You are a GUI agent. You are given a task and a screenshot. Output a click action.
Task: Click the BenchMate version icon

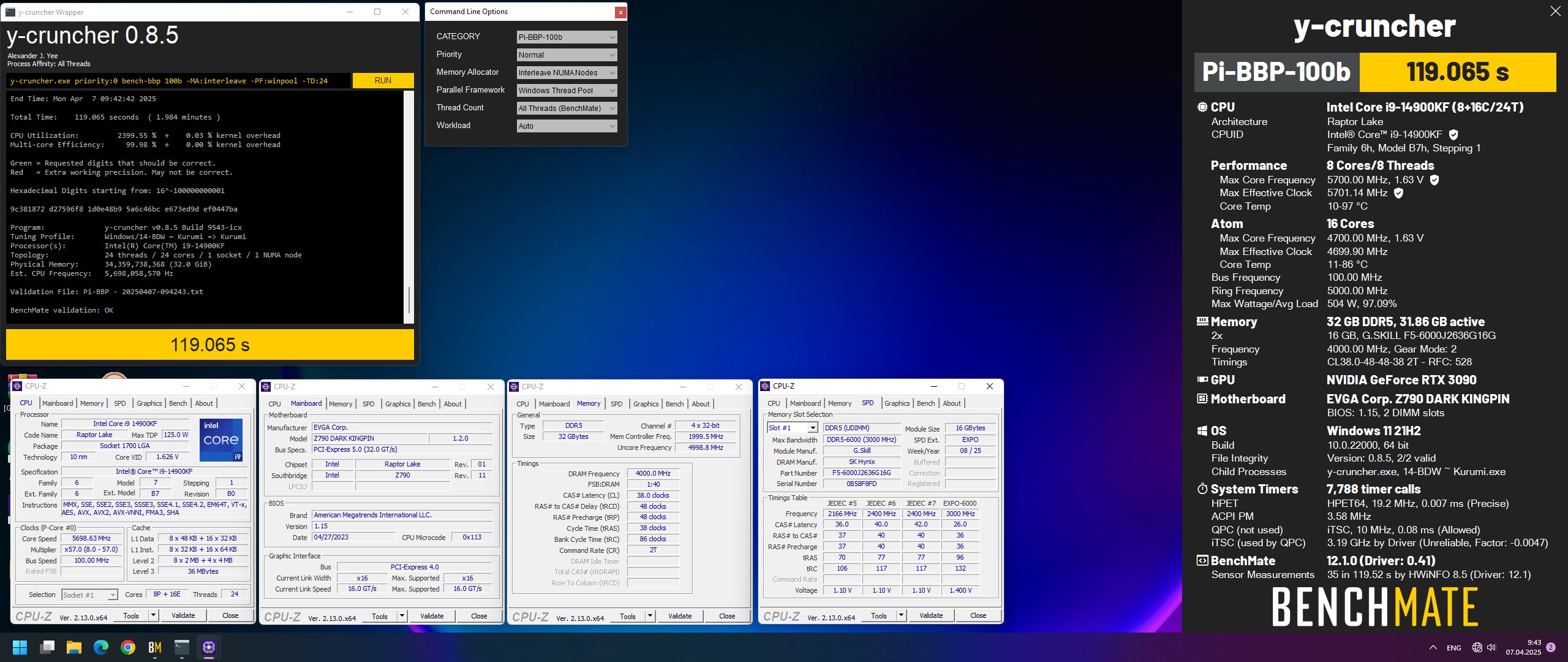pyautogui.click(x=1202, y=560)
